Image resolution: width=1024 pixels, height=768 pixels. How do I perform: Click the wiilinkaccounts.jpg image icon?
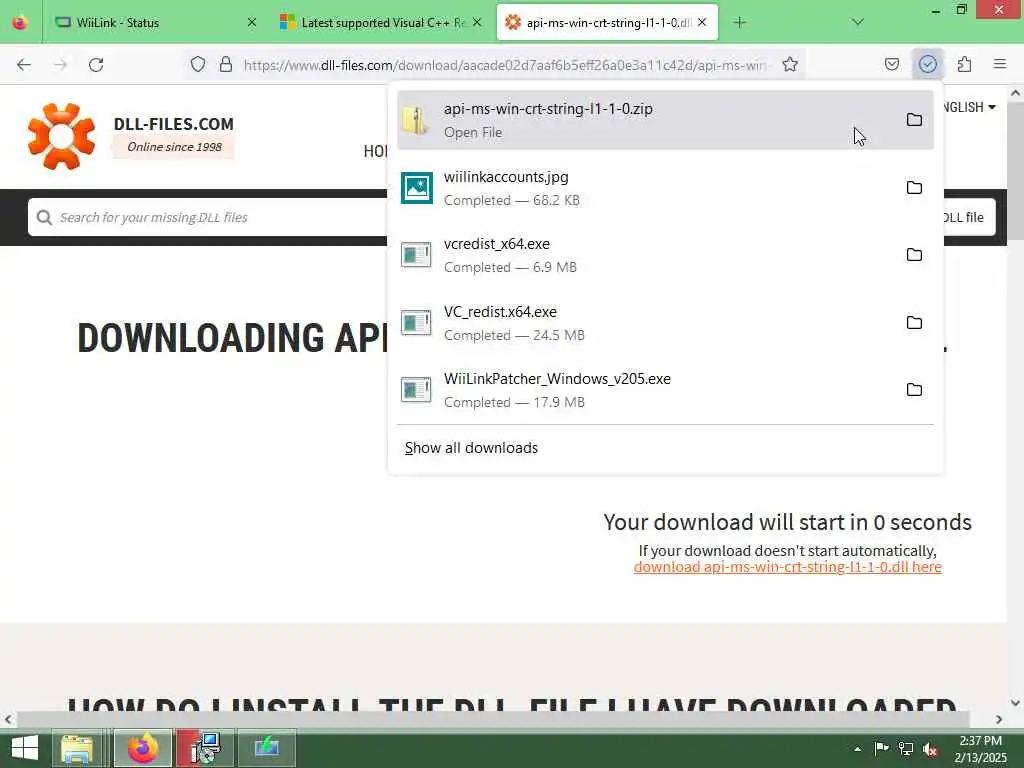click(417, 188)
